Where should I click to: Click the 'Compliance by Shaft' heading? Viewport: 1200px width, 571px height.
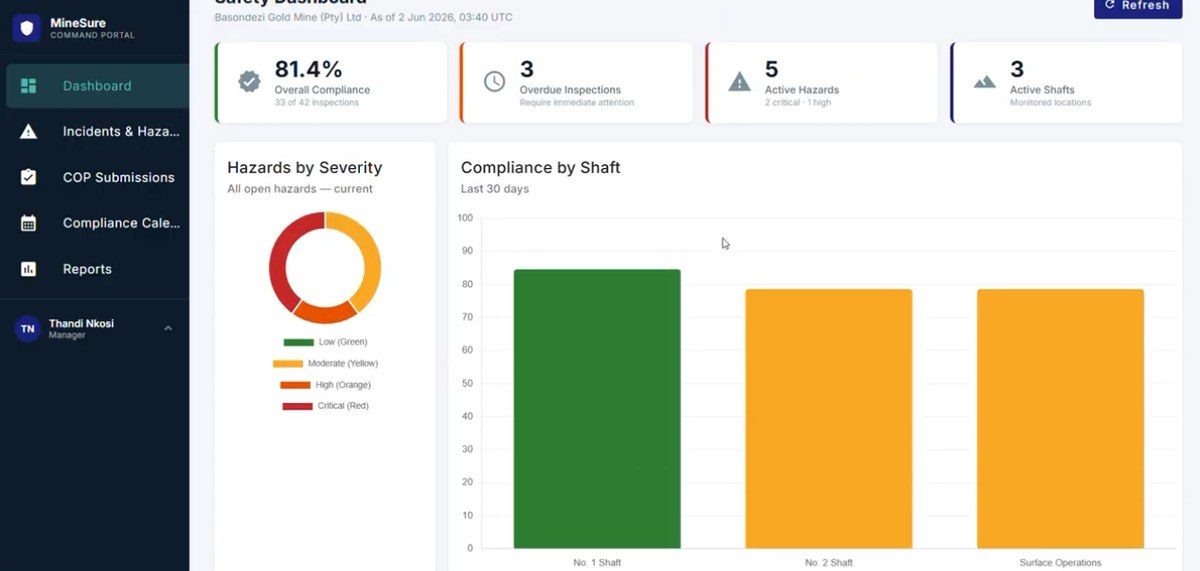pos(541,168)
